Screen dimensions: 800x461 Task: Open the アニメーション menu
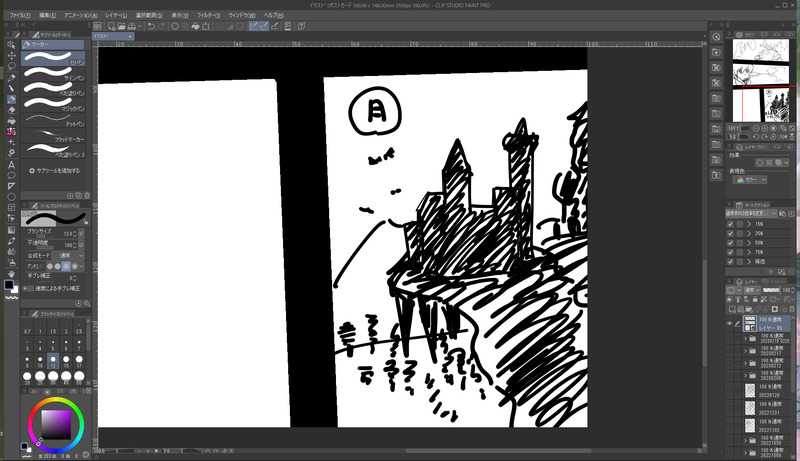click(x=81, y=15)
